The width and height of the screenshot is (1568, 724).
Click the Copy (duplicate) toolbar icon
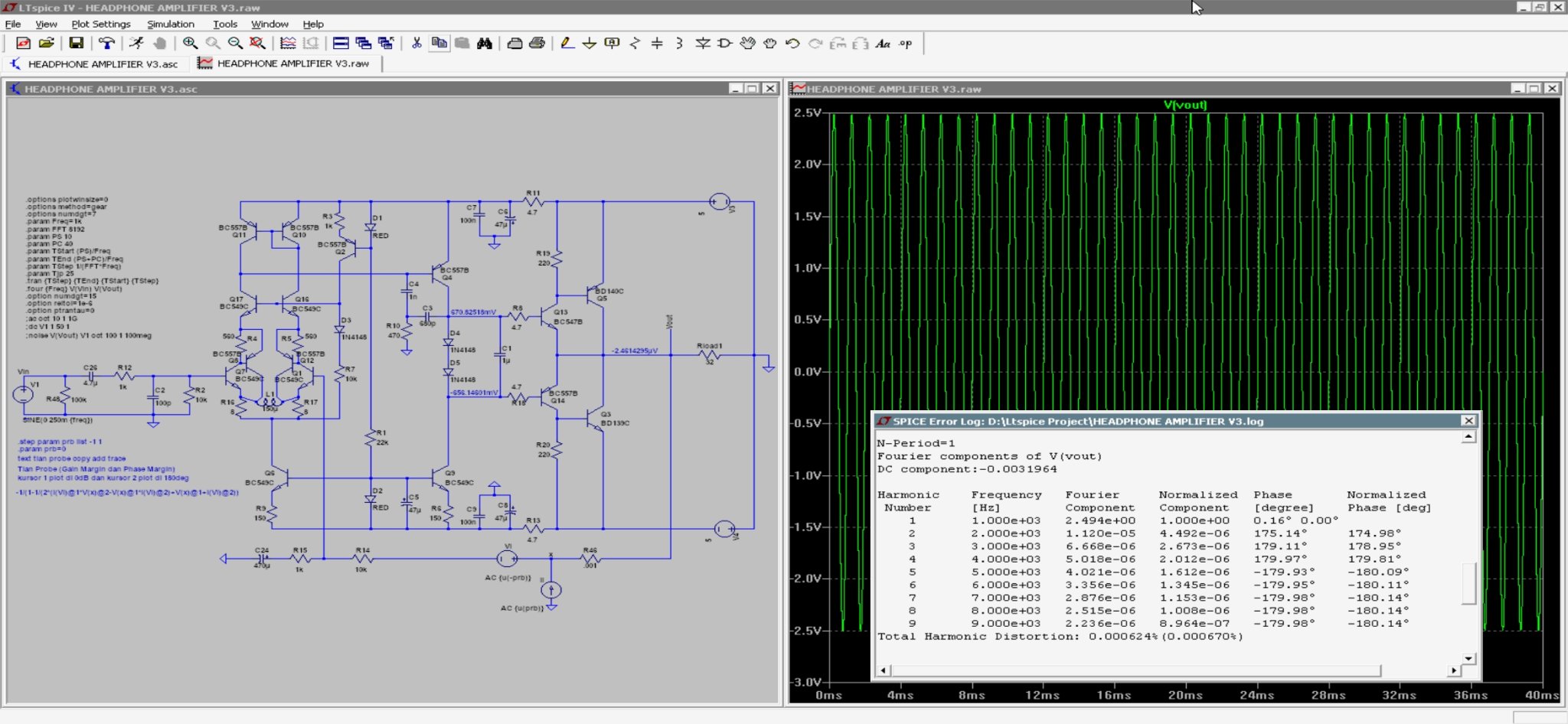(x=439, y=44)
